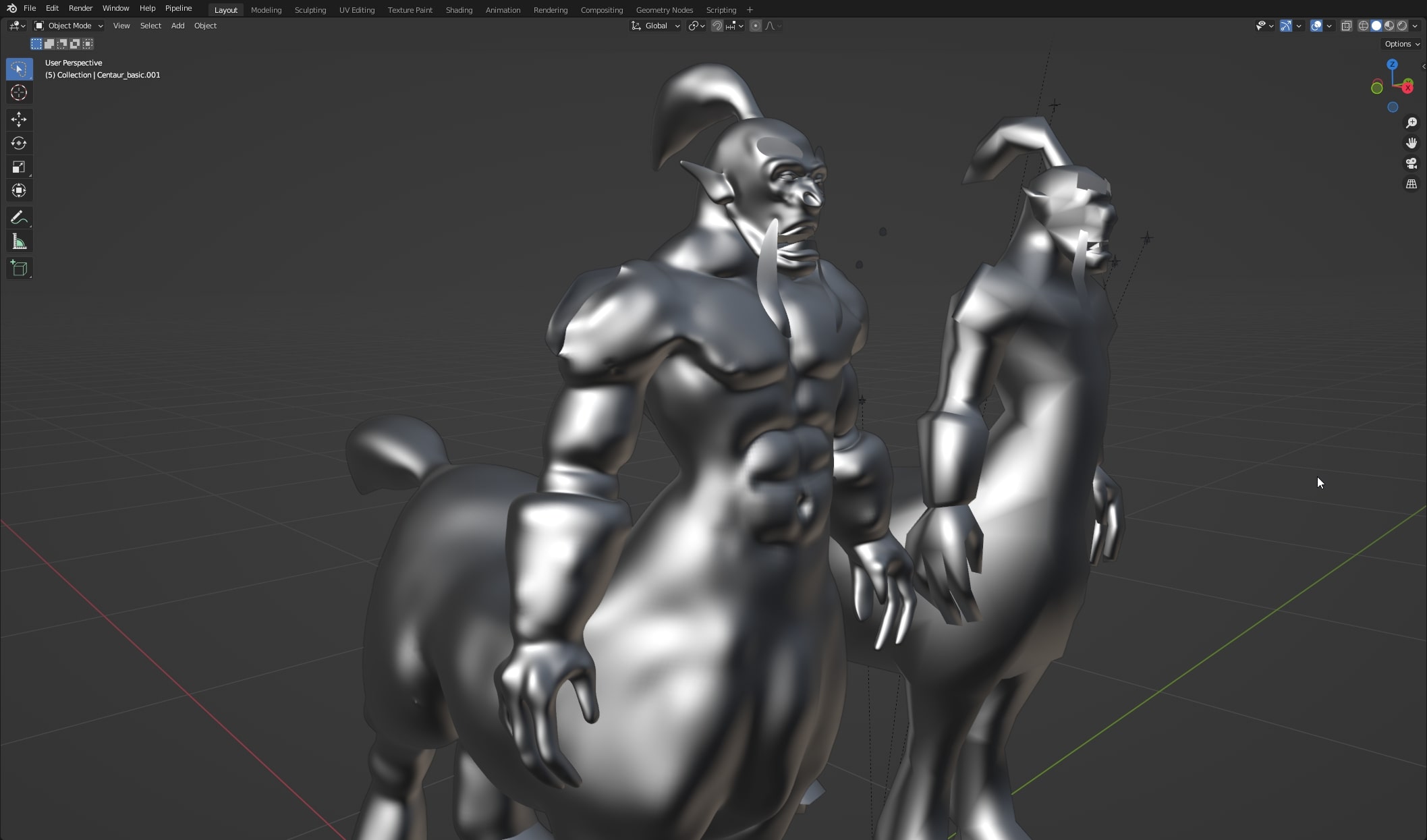The height and width of the screenshot is (840, 1427).
Task: Toggle X-Ray mode
Action: [1346, 26]
